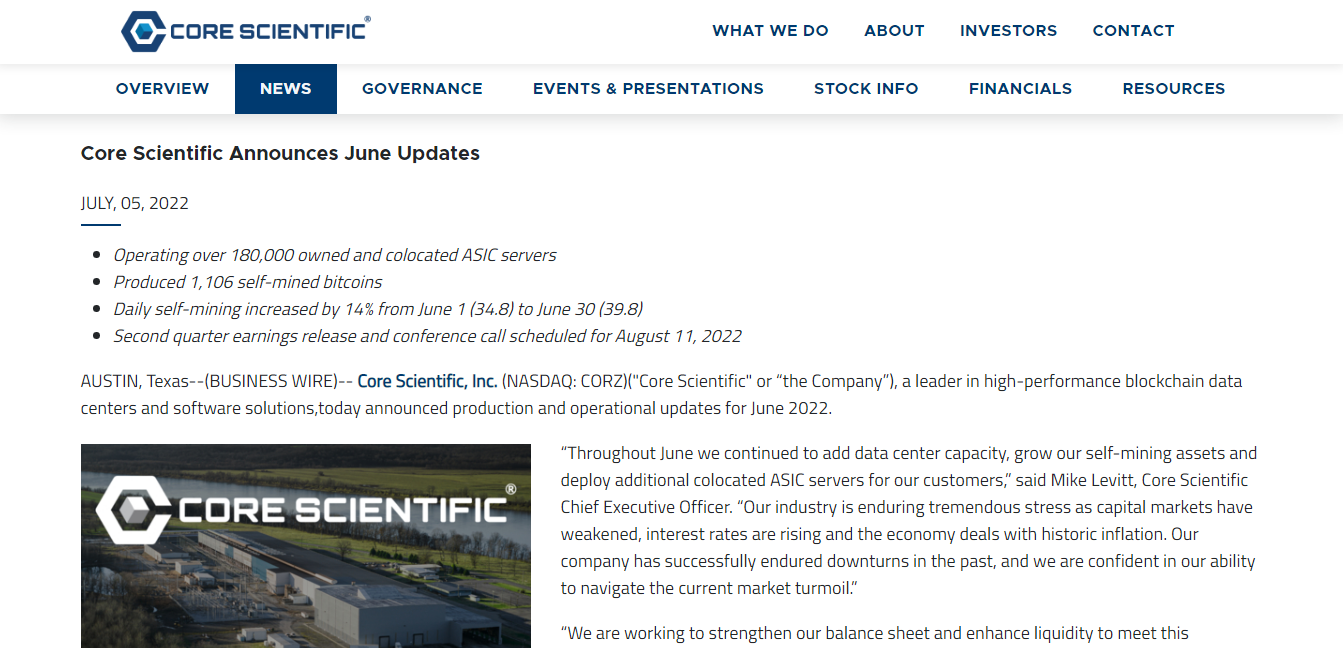
Task: Click the Core Scientific wordmark in the header
Action: click(270, 30)
